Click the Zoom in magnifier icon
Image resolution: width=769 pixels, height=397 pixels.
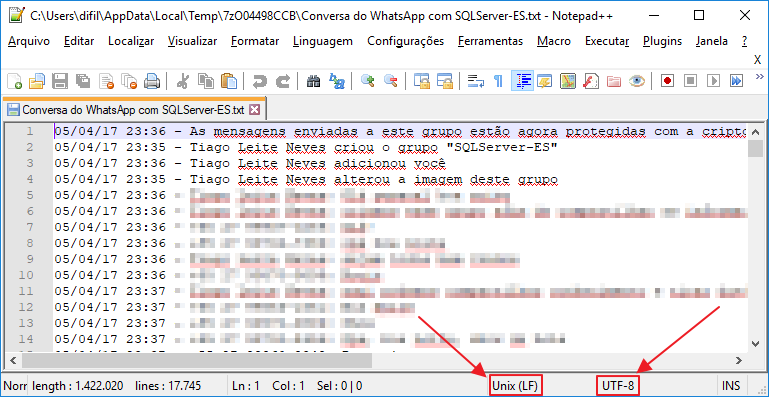pyautogui.click(x=367, y=81)
